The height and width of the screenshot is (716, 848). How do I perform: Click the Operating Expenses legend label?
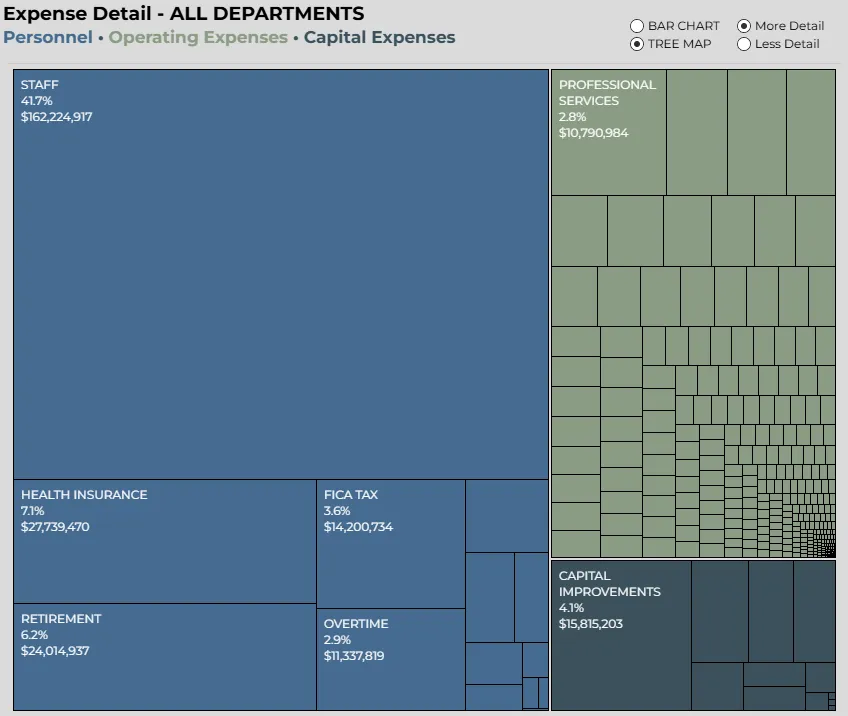(x=198, y=37)
